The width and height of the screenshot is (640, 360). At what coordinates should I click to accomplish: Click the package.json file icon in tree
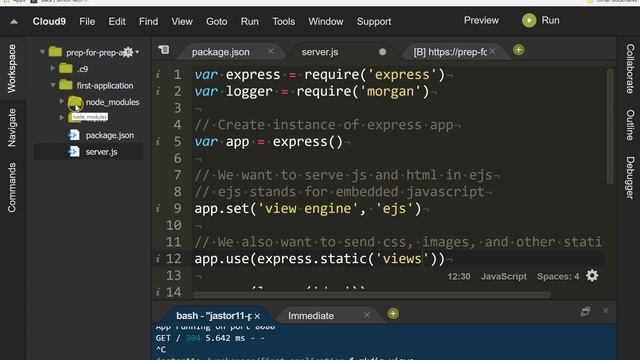pos(74,135)
